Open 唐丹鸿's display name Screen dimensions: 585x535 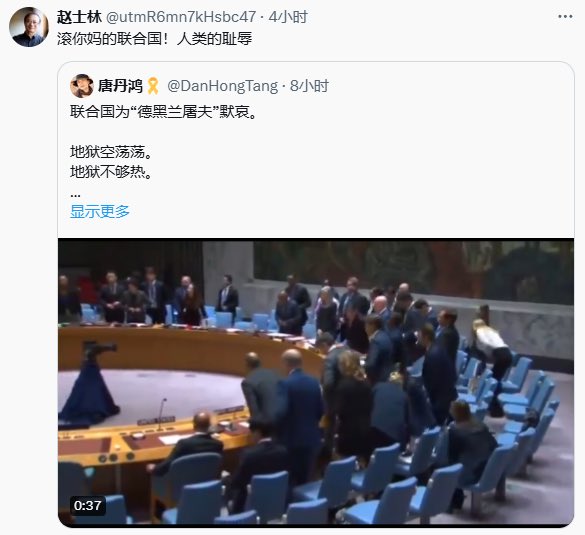120,86
